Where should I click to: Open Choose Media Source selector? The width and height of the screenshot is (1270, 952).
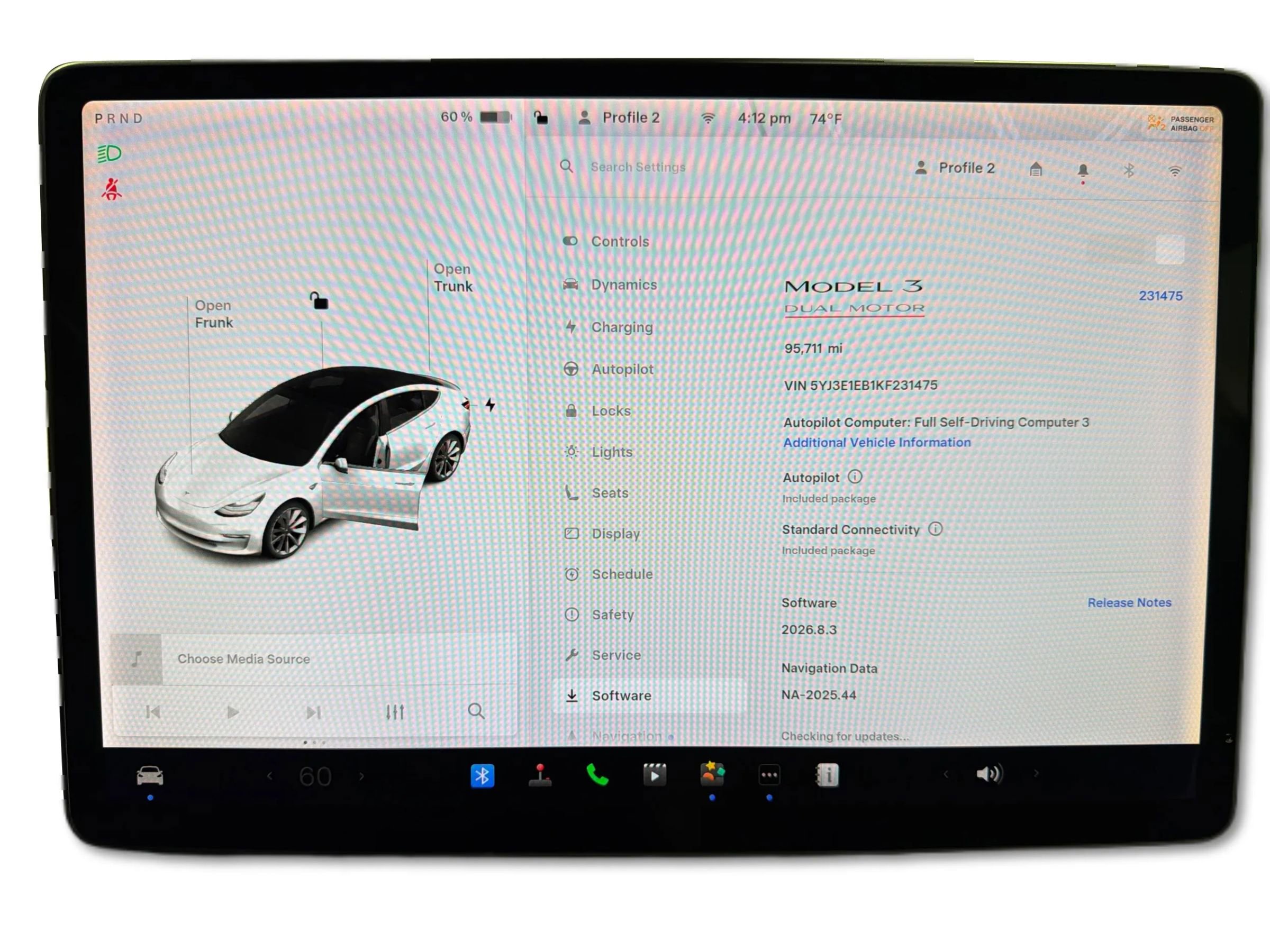(x=243, y=659)
